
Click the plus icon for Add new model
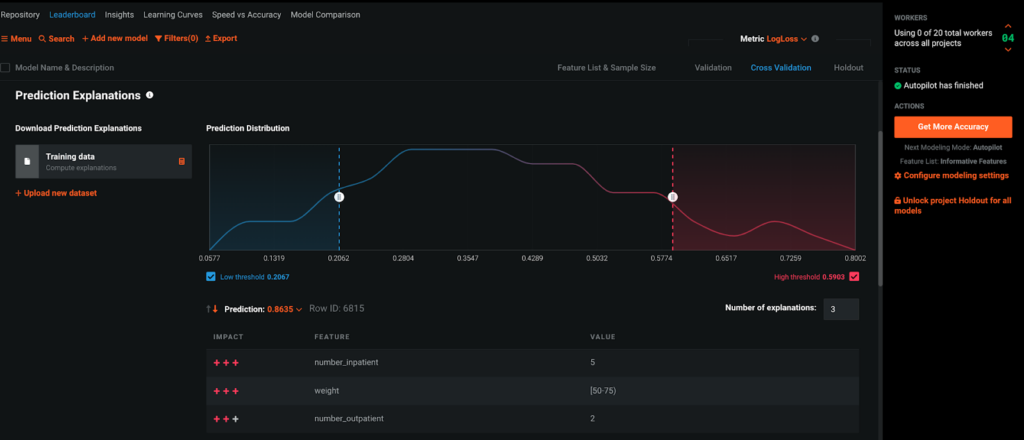[x=84, y=39]
